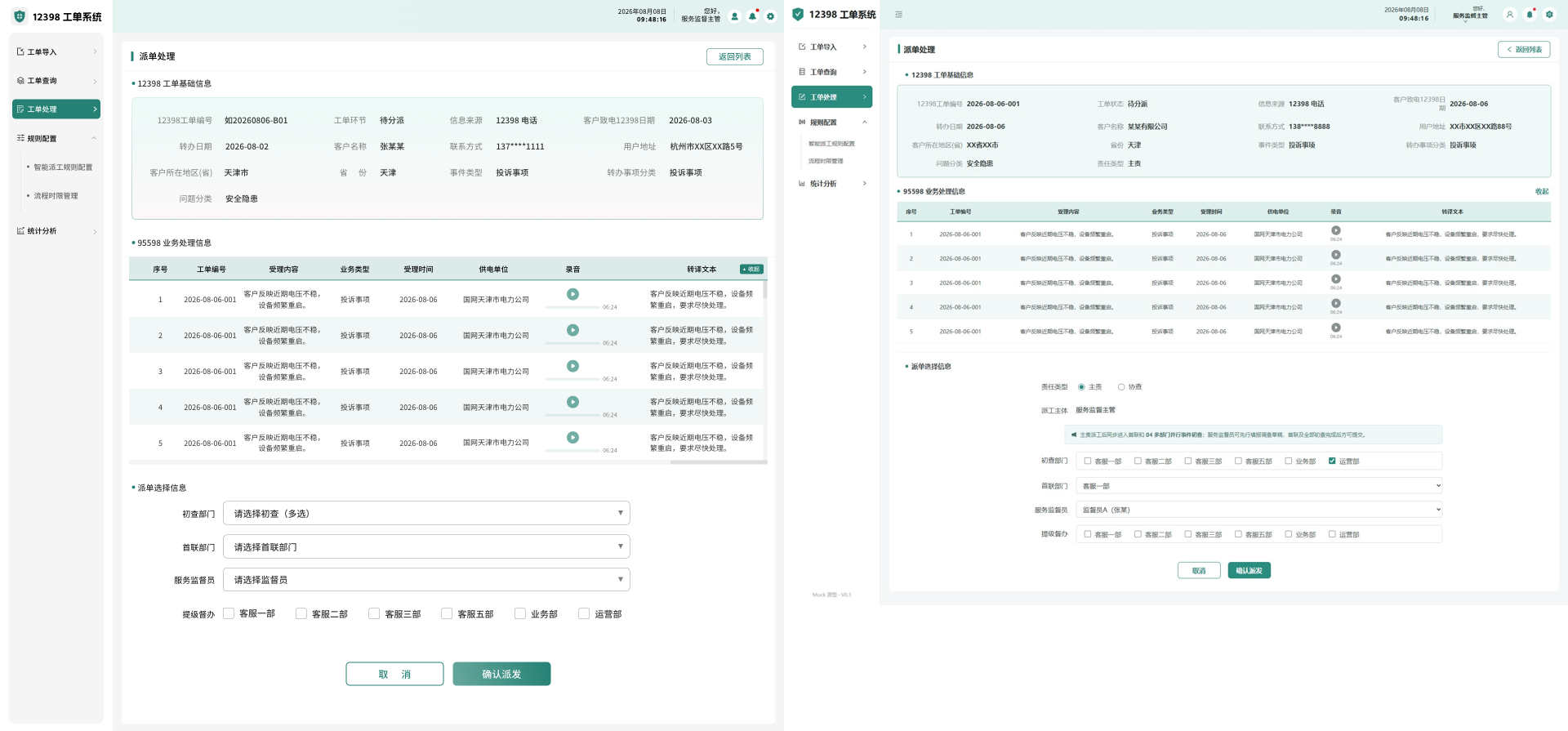Click the notification bell in the left header

[752, 16]
